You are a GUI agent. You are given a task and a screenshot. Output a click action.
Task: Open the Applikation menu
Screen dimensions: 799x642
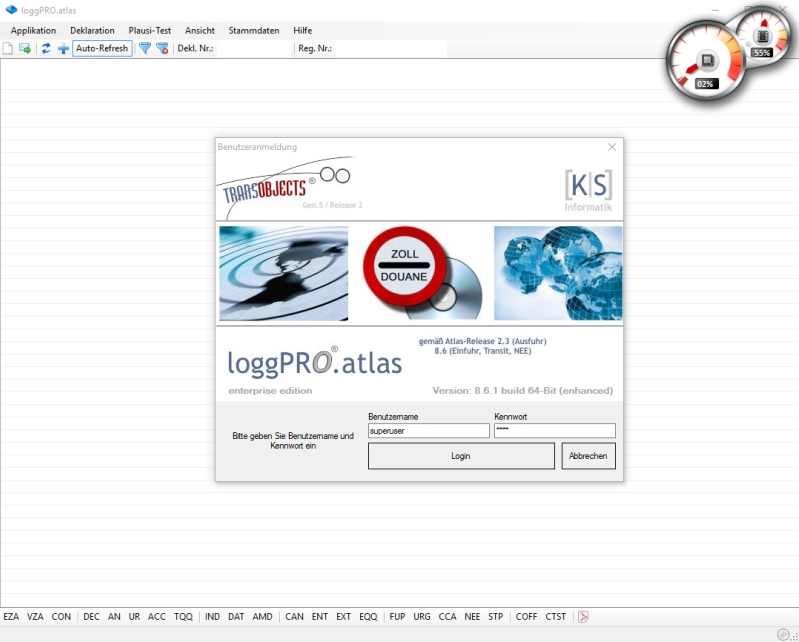pyautogui.click(x=33, y=31)
